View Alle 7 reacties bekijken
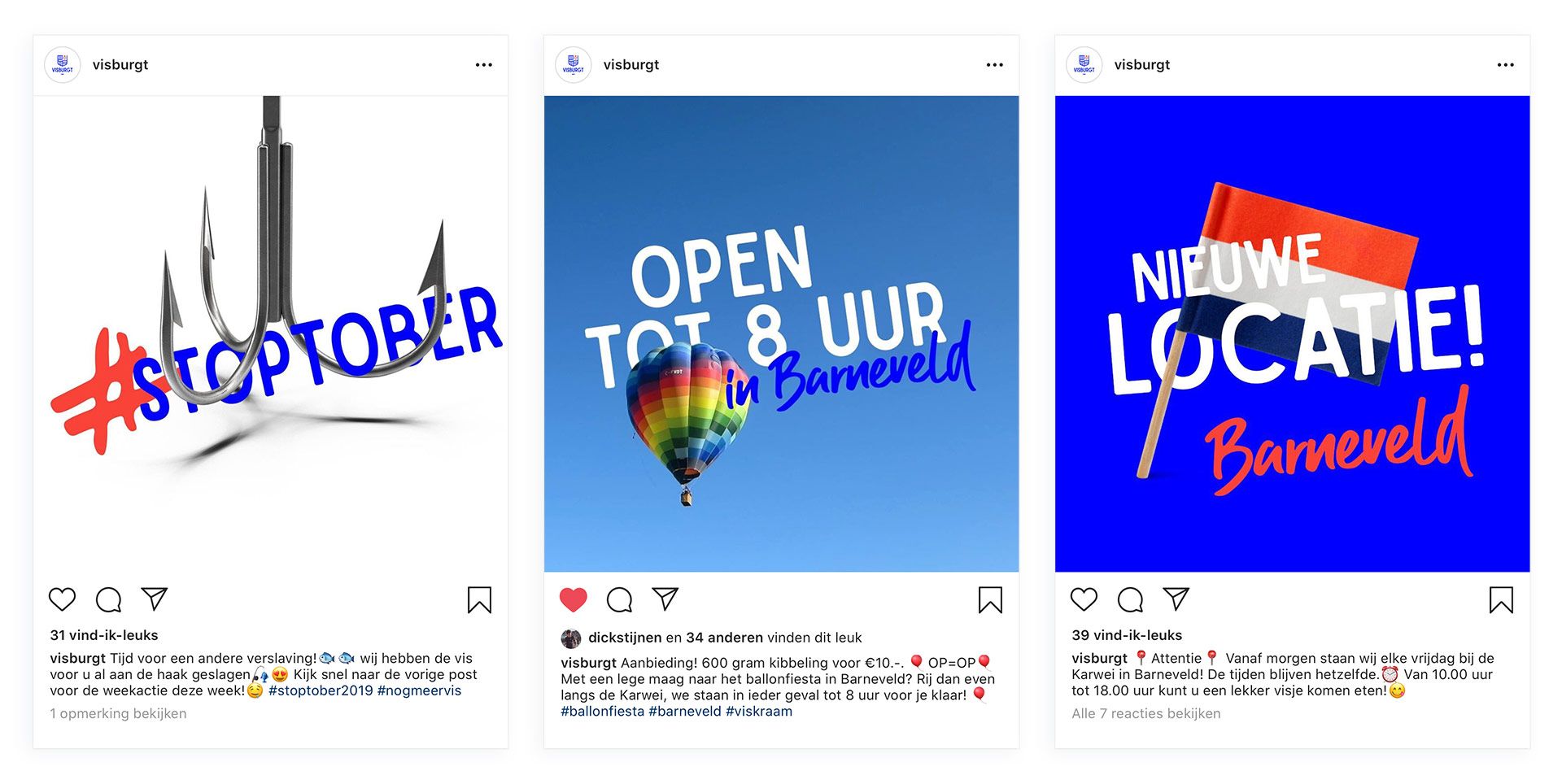Image resolution: width=1562 pixels, height=784 pixels. (1145, 713)
